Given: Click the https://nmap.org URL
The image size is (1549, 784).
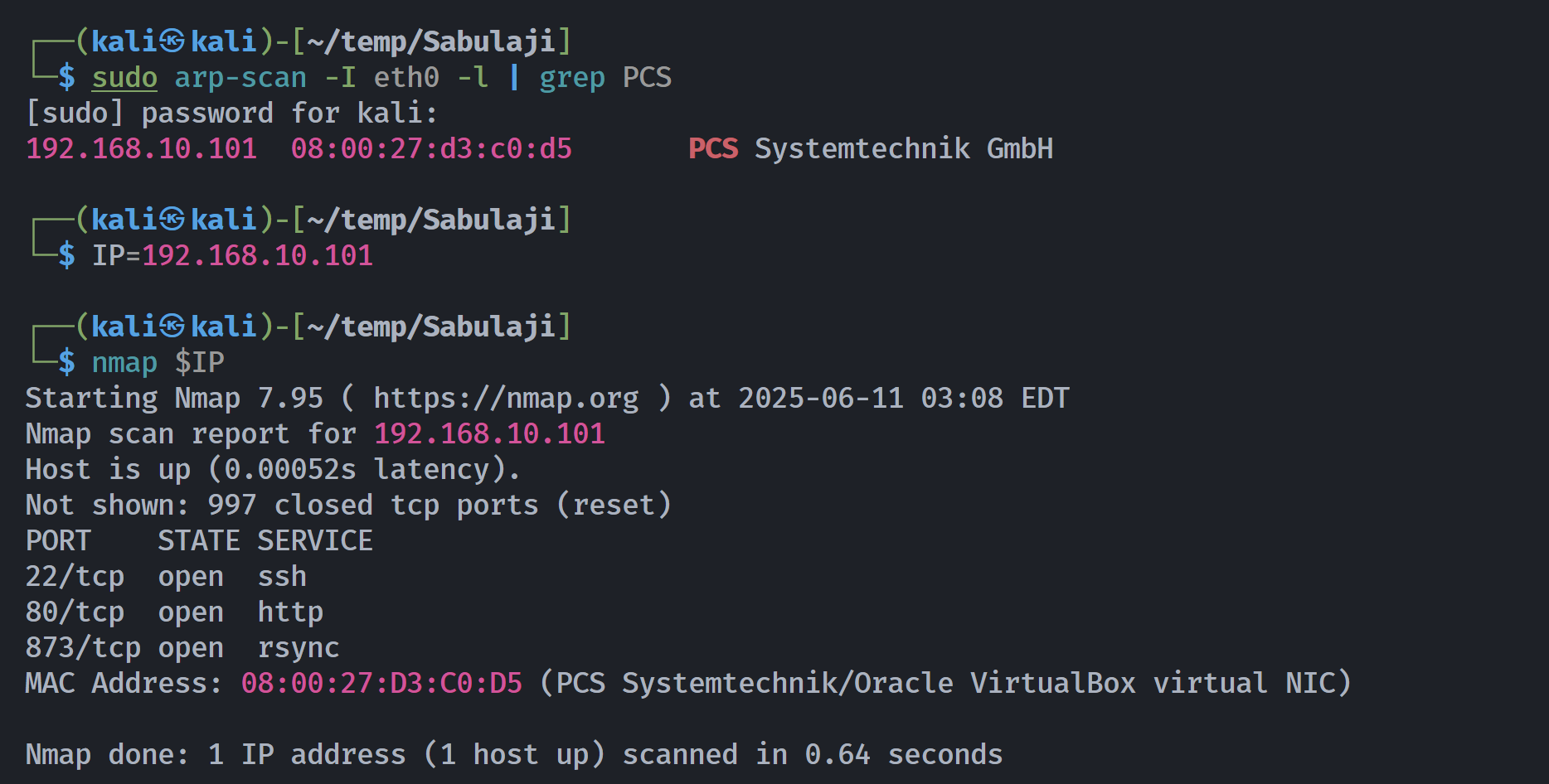Looking at the screenshot, I should [x=506, y=399].
